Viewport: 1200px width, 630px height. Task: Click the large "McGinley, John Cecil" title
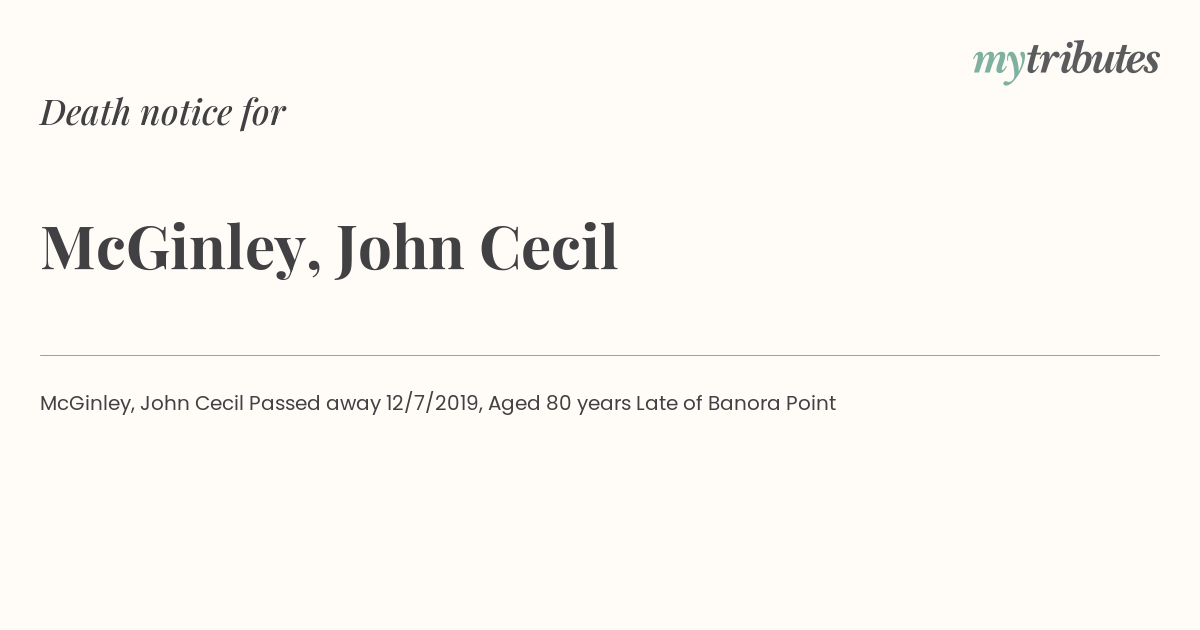point(329,247)
